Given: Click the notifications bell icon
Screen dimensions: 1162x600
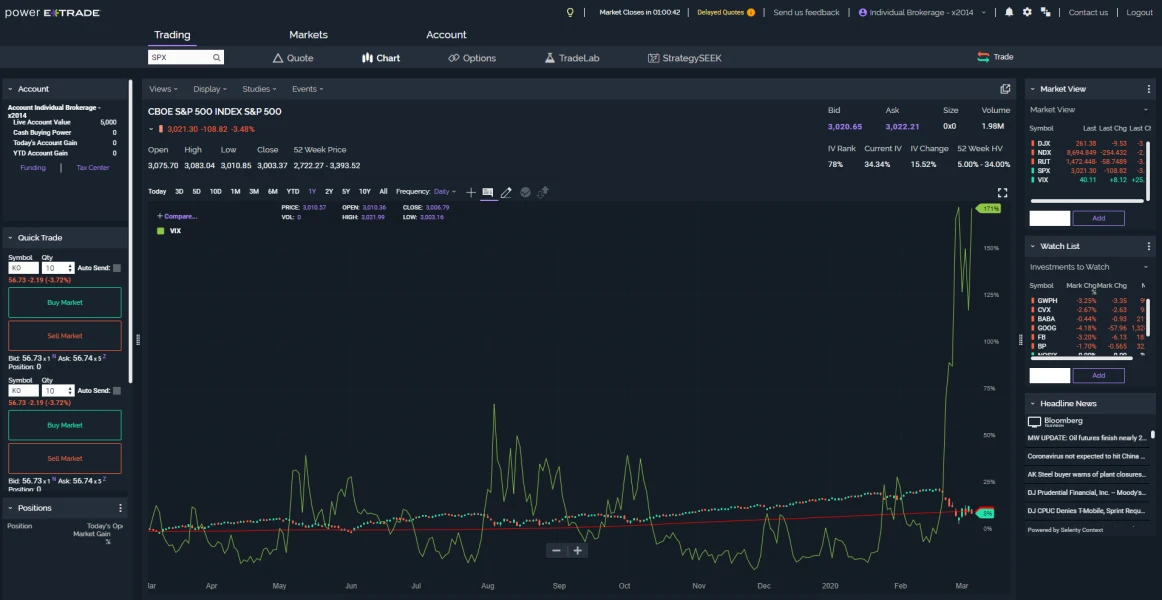Looking at the screenshot, I should 1009,12.
